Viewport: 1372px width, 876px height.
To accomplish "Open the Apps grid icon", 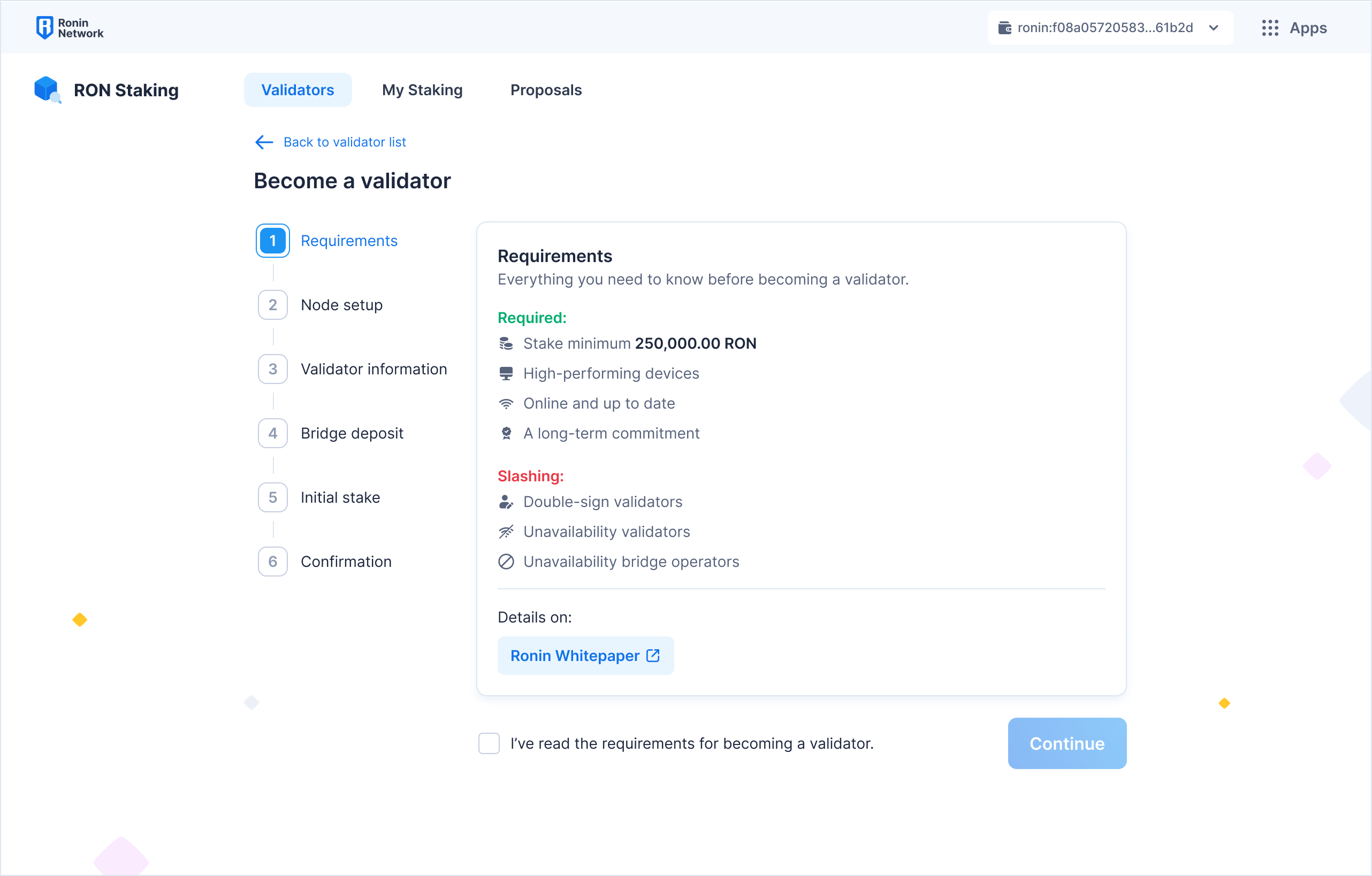I will (1270, 27).
